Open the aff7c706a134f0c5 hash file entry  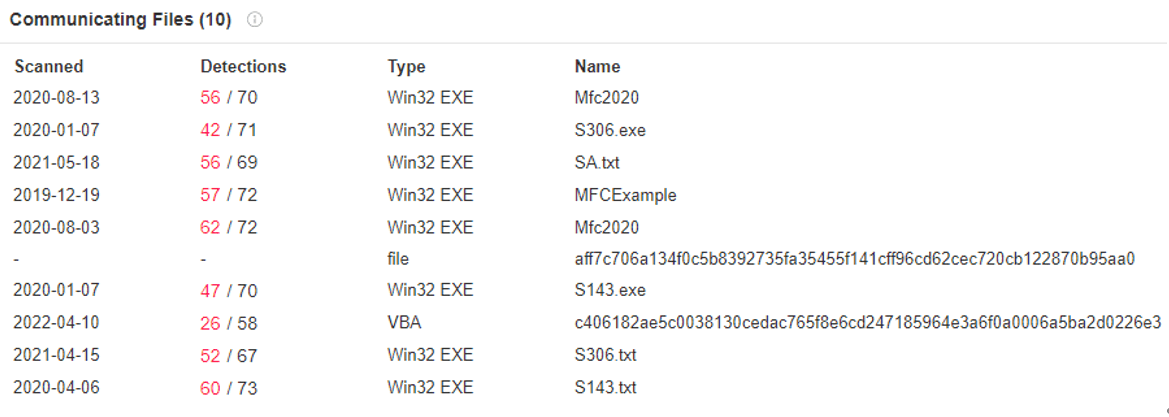point(854,259)
